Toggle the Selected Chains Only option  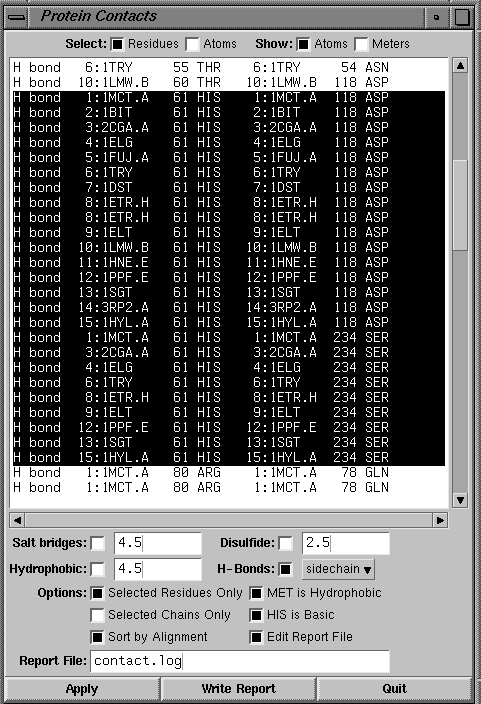97,615
